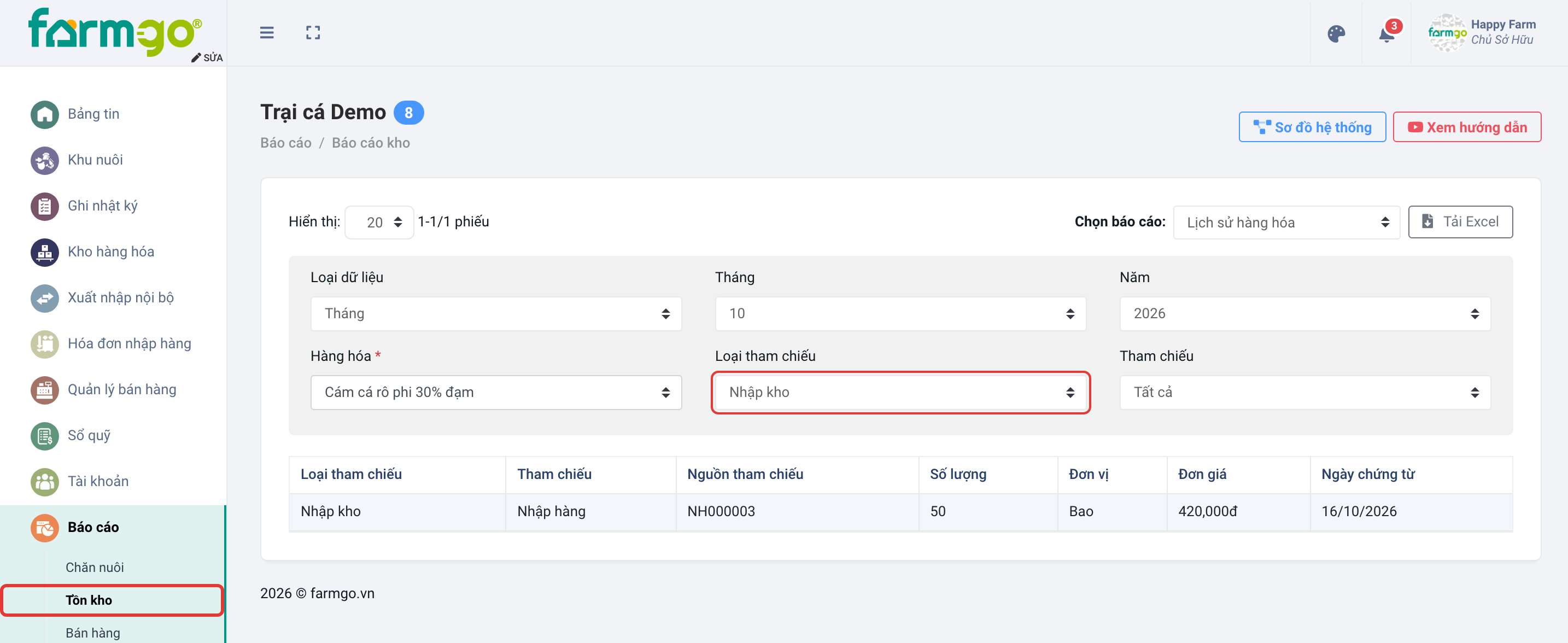Open the Loại tham chiếu Nhập kho dropdown

coord(900,392)
